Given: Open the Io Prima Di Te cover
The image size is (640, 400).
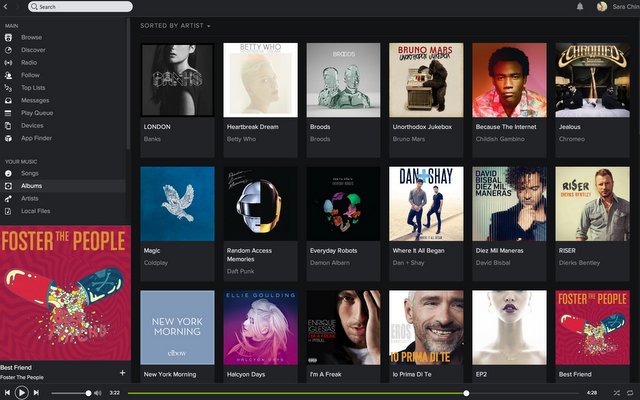Looking at the screenshot, I should click(426, 327).
